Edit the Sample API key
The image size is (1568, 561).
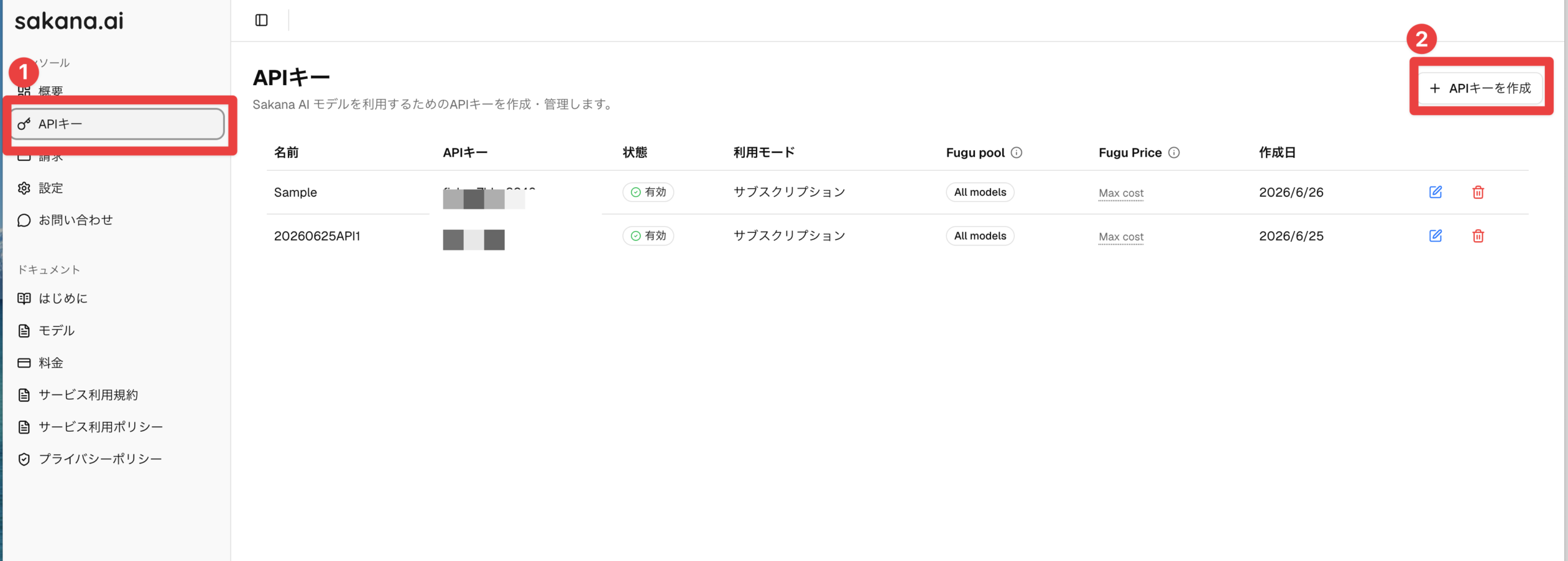tap(1435, 192)
